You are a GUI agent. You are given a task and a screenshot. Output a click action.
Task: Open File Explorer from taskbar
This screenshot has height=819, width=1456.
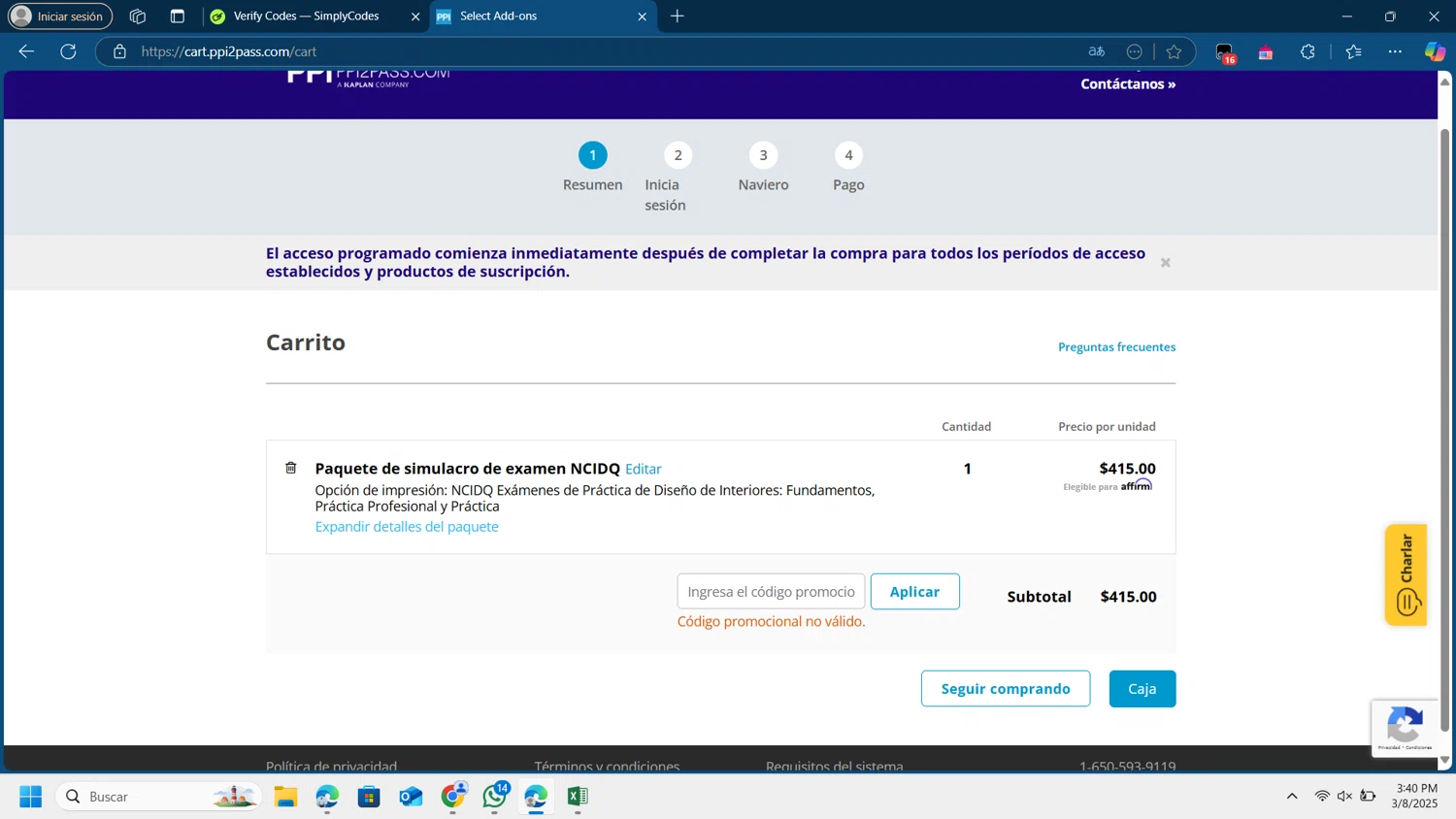coord(285,797)
